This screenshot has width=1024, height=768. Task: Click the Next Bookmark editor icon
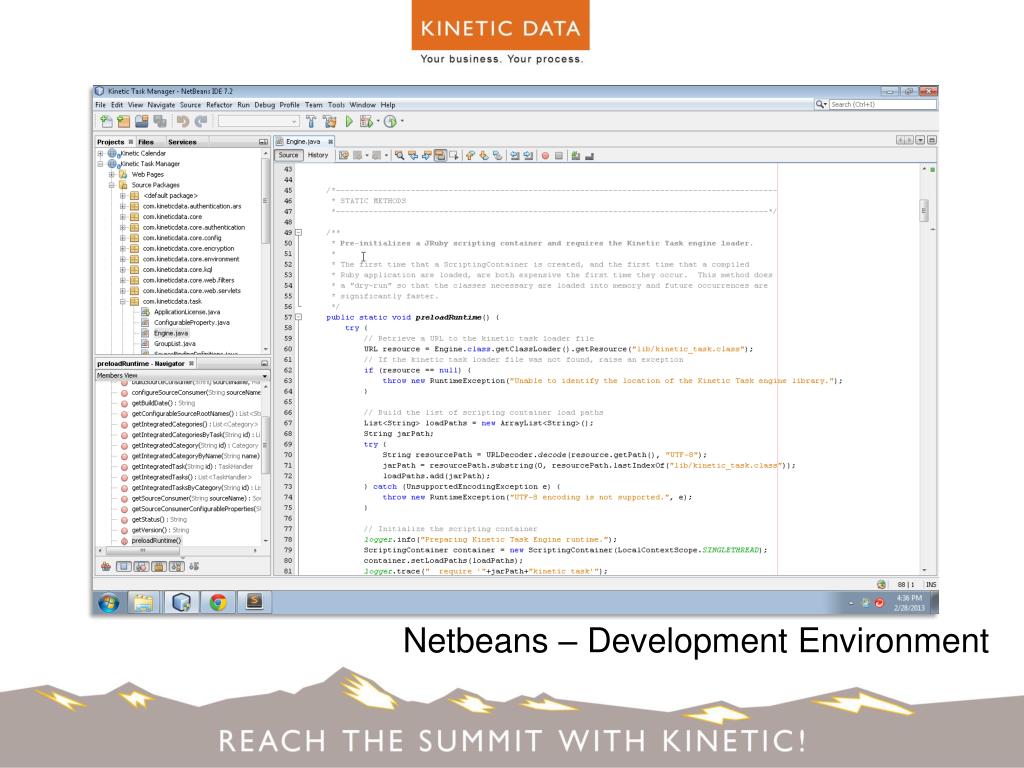pos(484,155)
